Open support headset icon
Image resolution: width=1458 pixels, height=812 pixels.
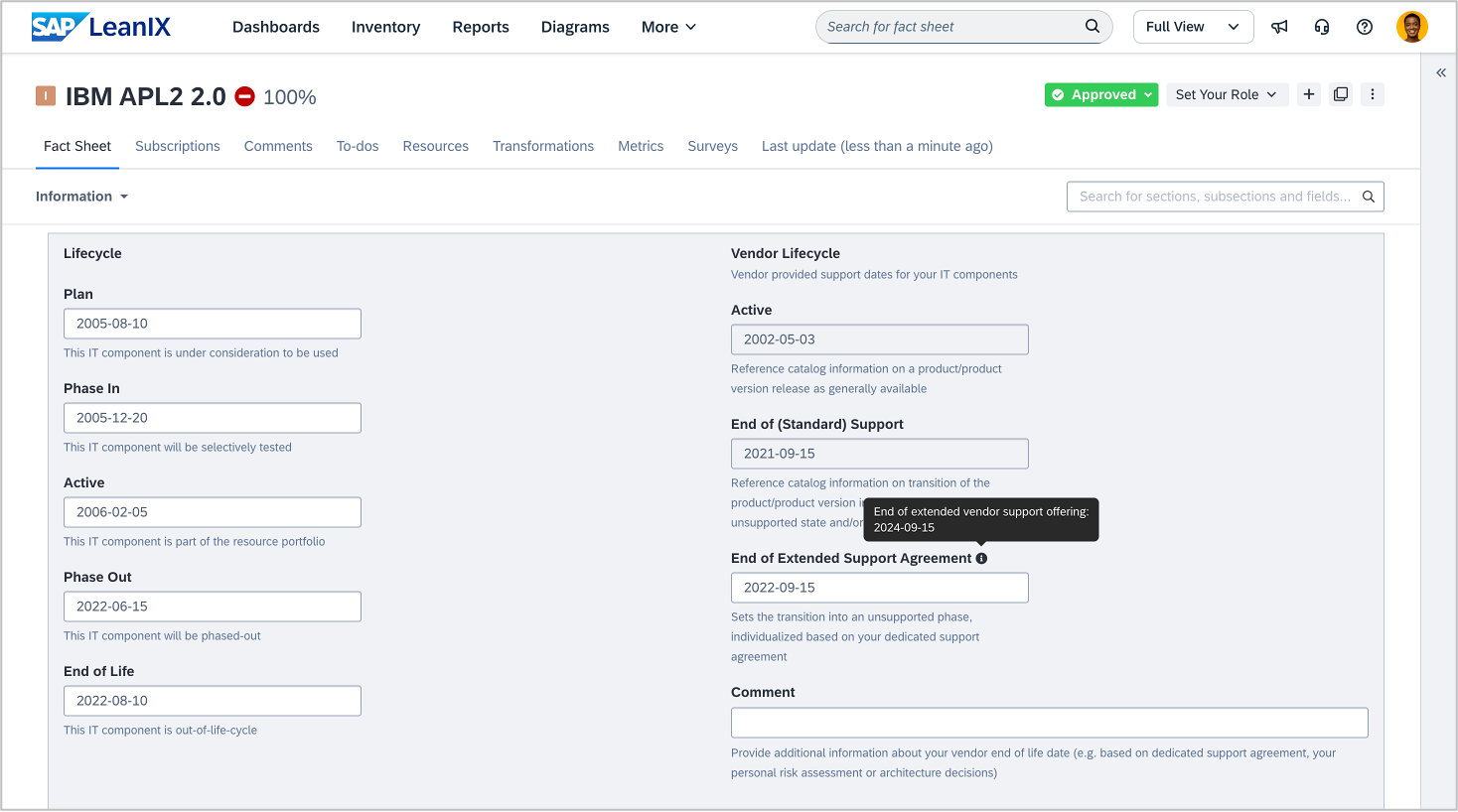(x=1322, y=27)
